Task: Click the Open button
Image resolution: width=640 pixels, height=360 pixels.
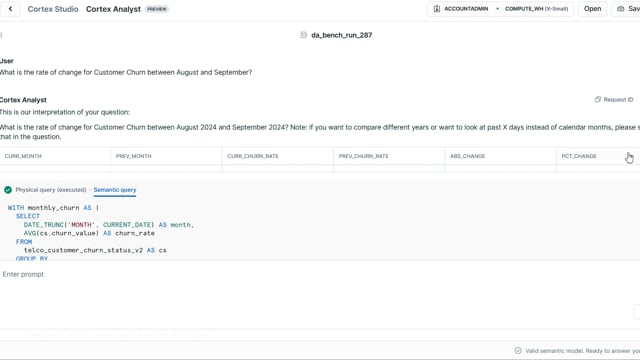Action: (592, 9)
